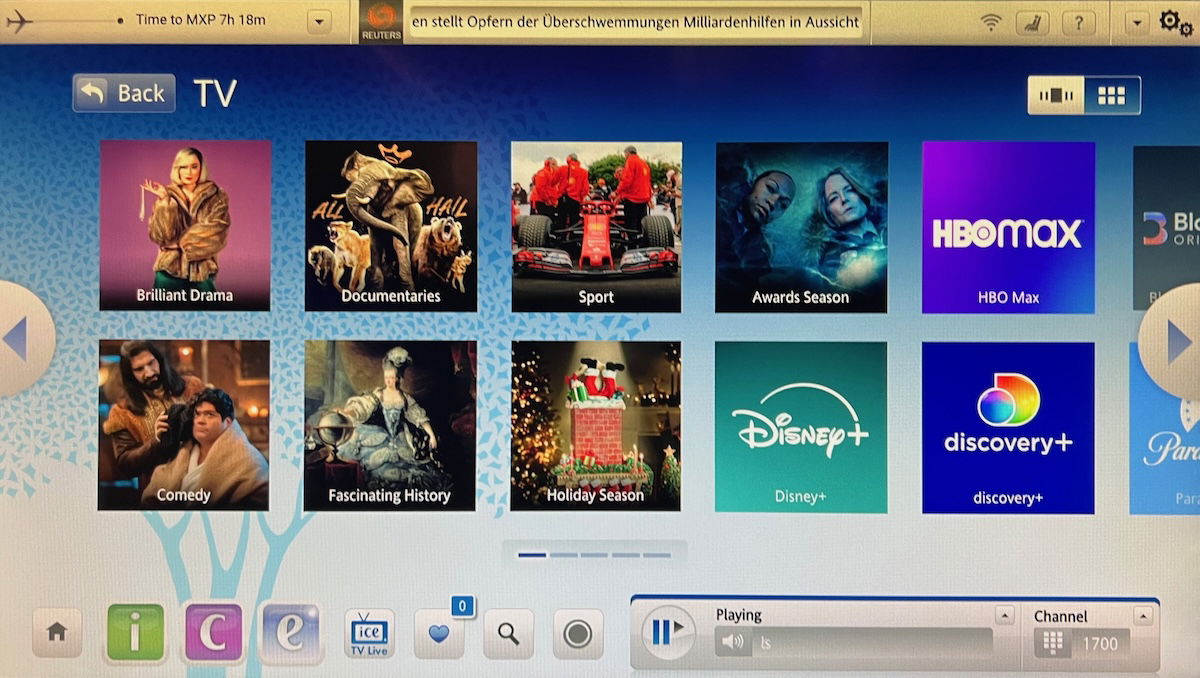Go back with the Back button
The height and width of the screenshot is (678, 1200).
point(124,93)
